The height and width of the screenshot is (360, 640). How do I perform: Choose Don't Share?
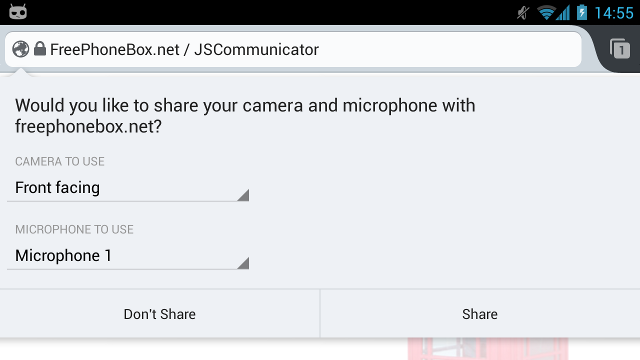pos(160,314)
